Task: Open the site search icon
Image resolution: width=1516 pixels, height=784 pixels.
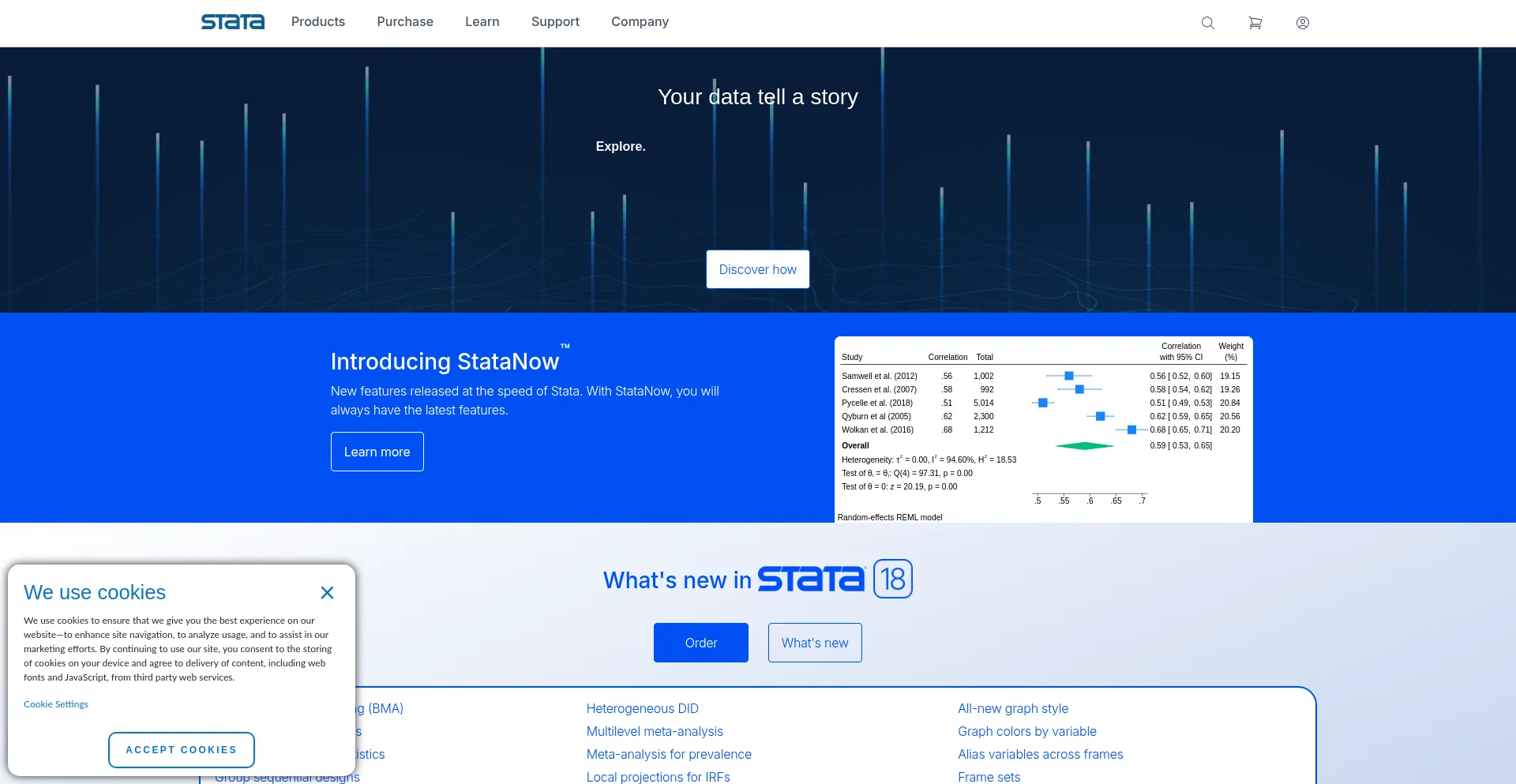Action: coord(1208,23)
